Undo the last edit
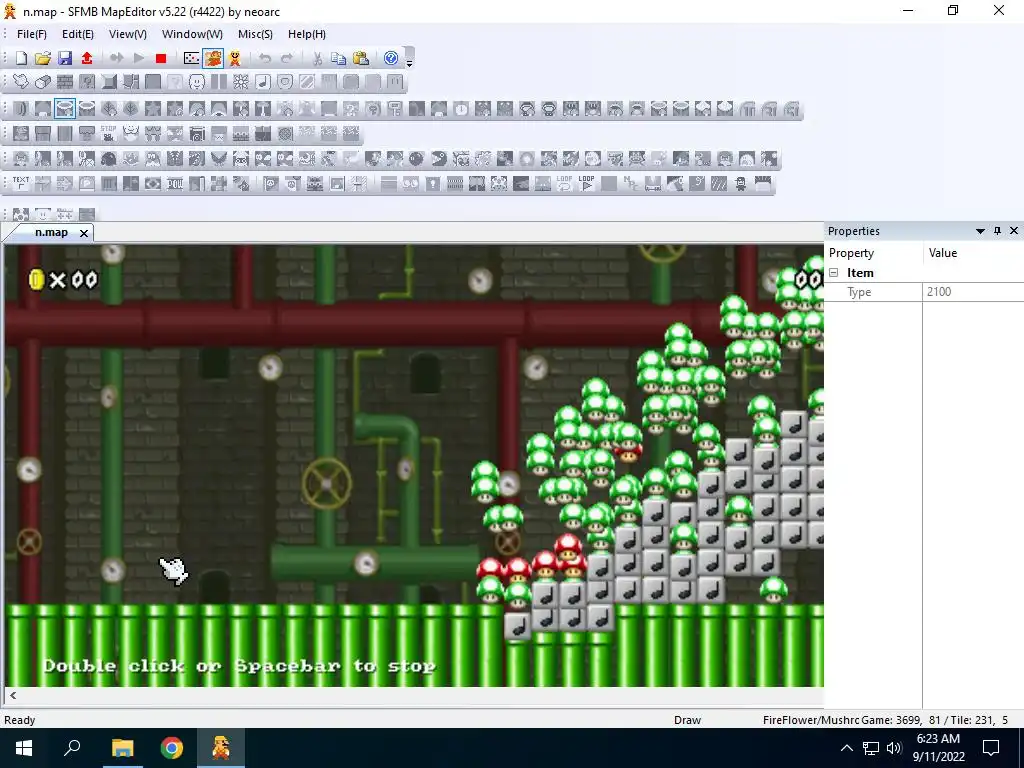This screenshot has height=768, width=1024. (264, 59)
